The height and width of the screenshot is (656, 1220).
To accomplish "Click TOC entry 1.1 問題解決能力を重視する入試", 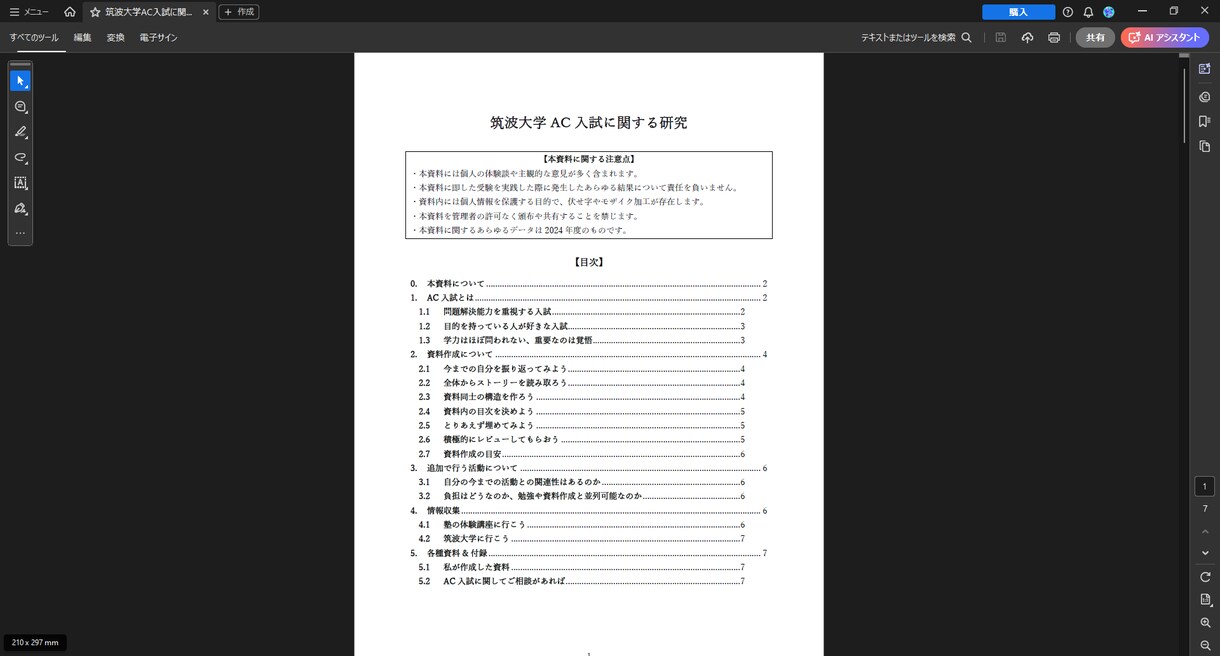I will pos(582,312).
